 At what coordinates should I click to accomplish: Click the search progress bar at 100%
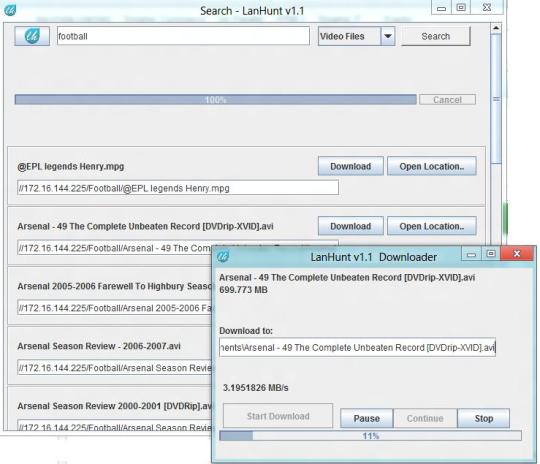[216, 100]
